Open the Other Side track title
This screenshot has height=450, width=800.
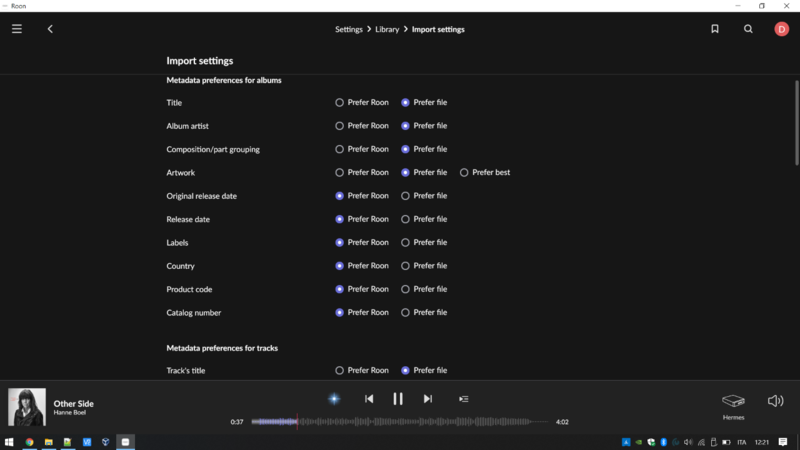pyautogui.click(x=73, y=404)
